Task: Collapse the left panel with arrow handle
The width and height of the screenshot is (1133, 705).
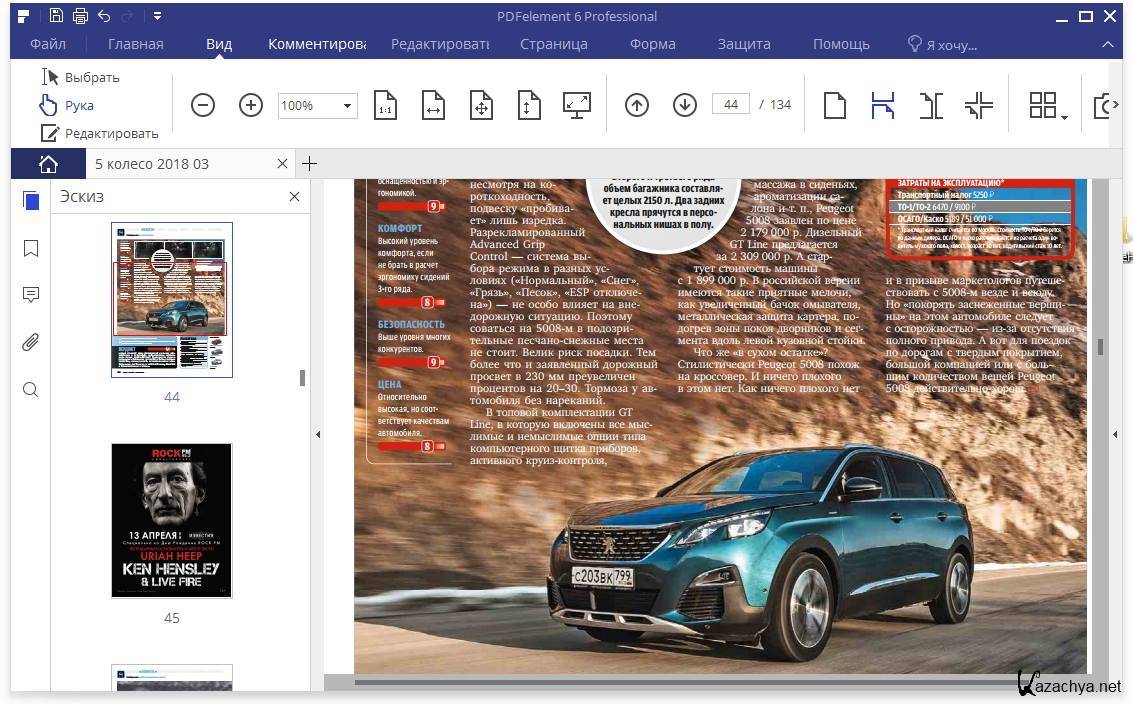Action: [x=318, y=434]
